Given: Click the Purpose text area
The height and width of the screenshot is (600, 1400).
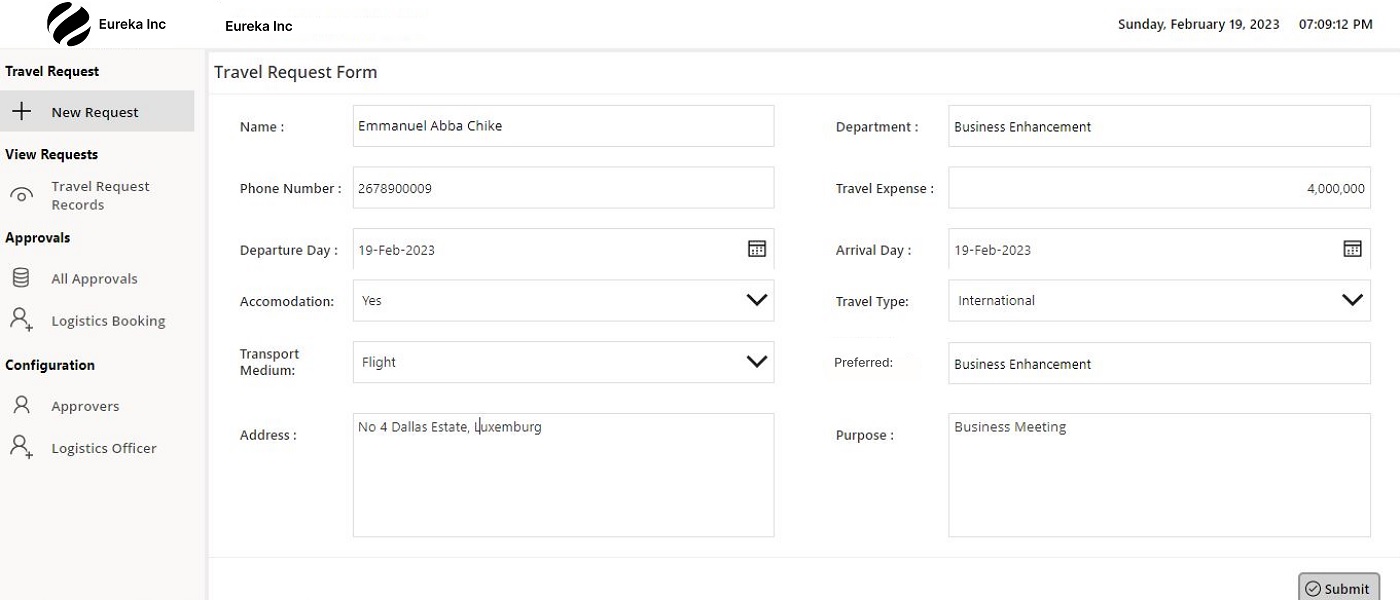Looking at the screenshot, I should tap(1158, 474).
